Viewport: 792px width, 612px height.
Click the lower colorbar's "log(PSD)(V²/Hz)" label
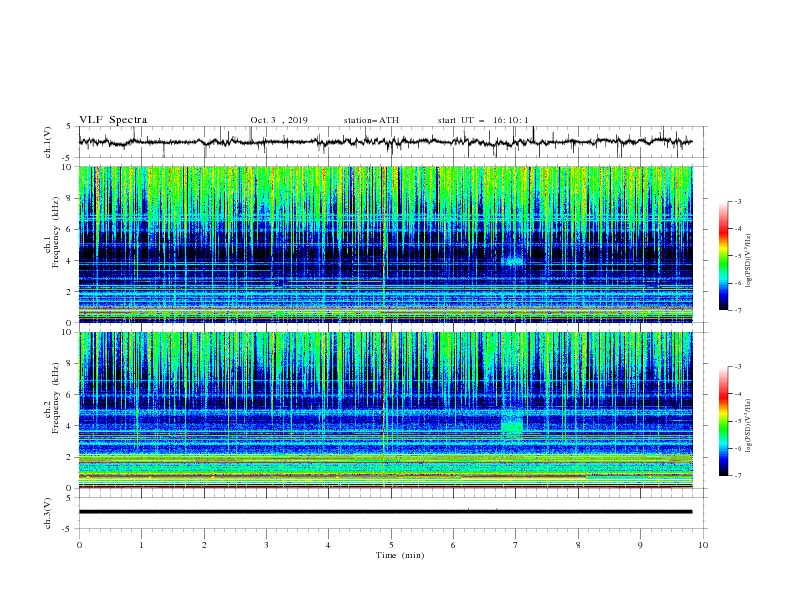click(749, 426)
